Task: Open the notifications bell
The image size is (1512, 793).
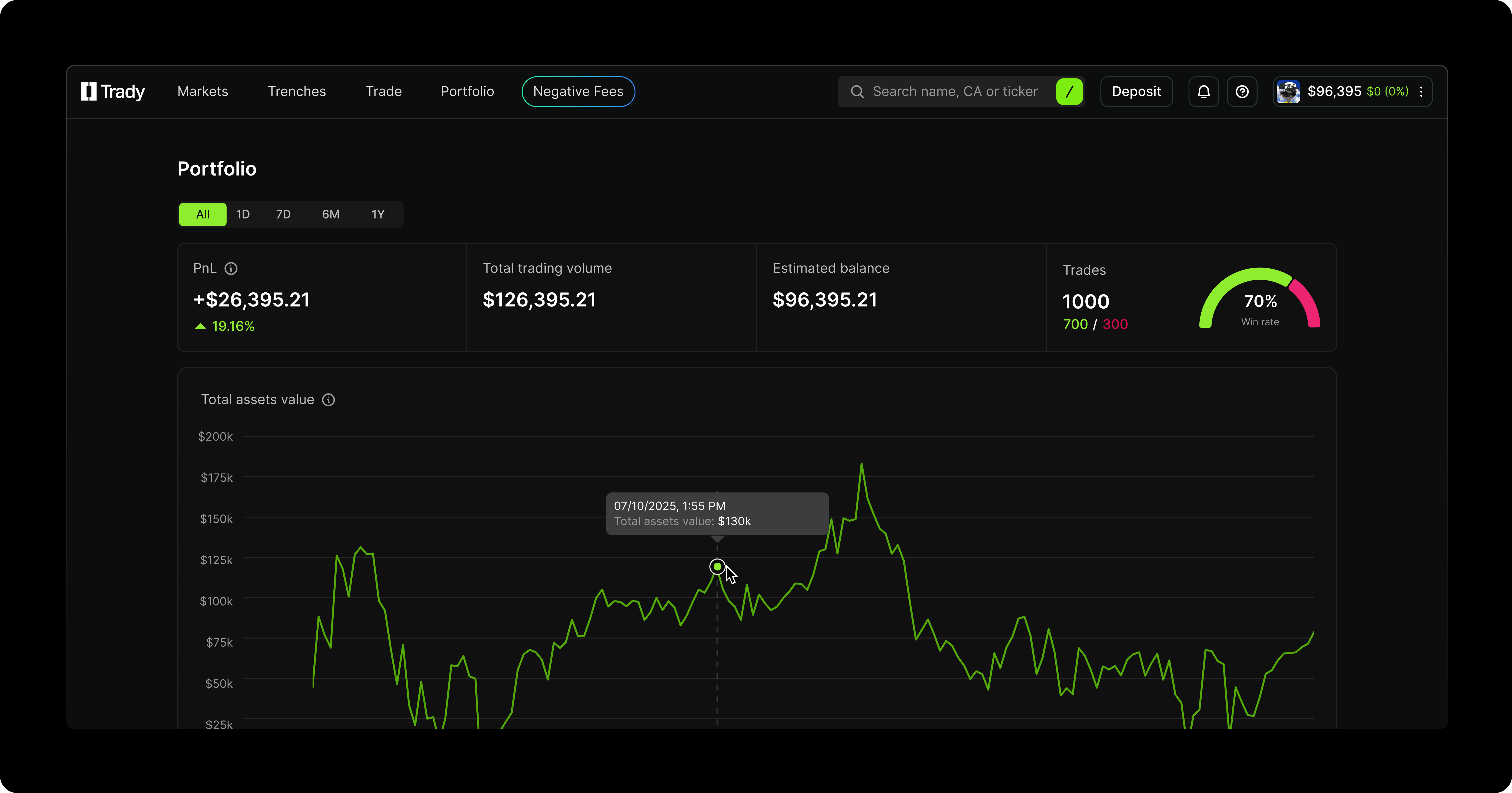Action: [x=1203, y=92]
